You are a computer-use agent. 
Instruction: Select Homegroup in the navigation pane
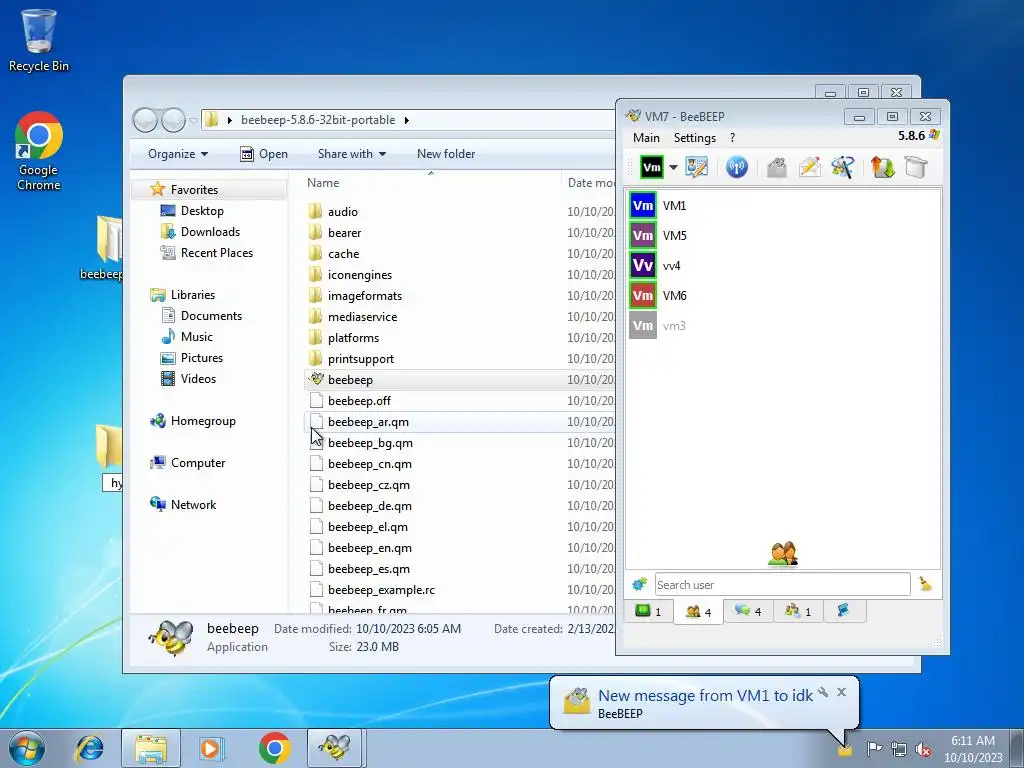203,421
